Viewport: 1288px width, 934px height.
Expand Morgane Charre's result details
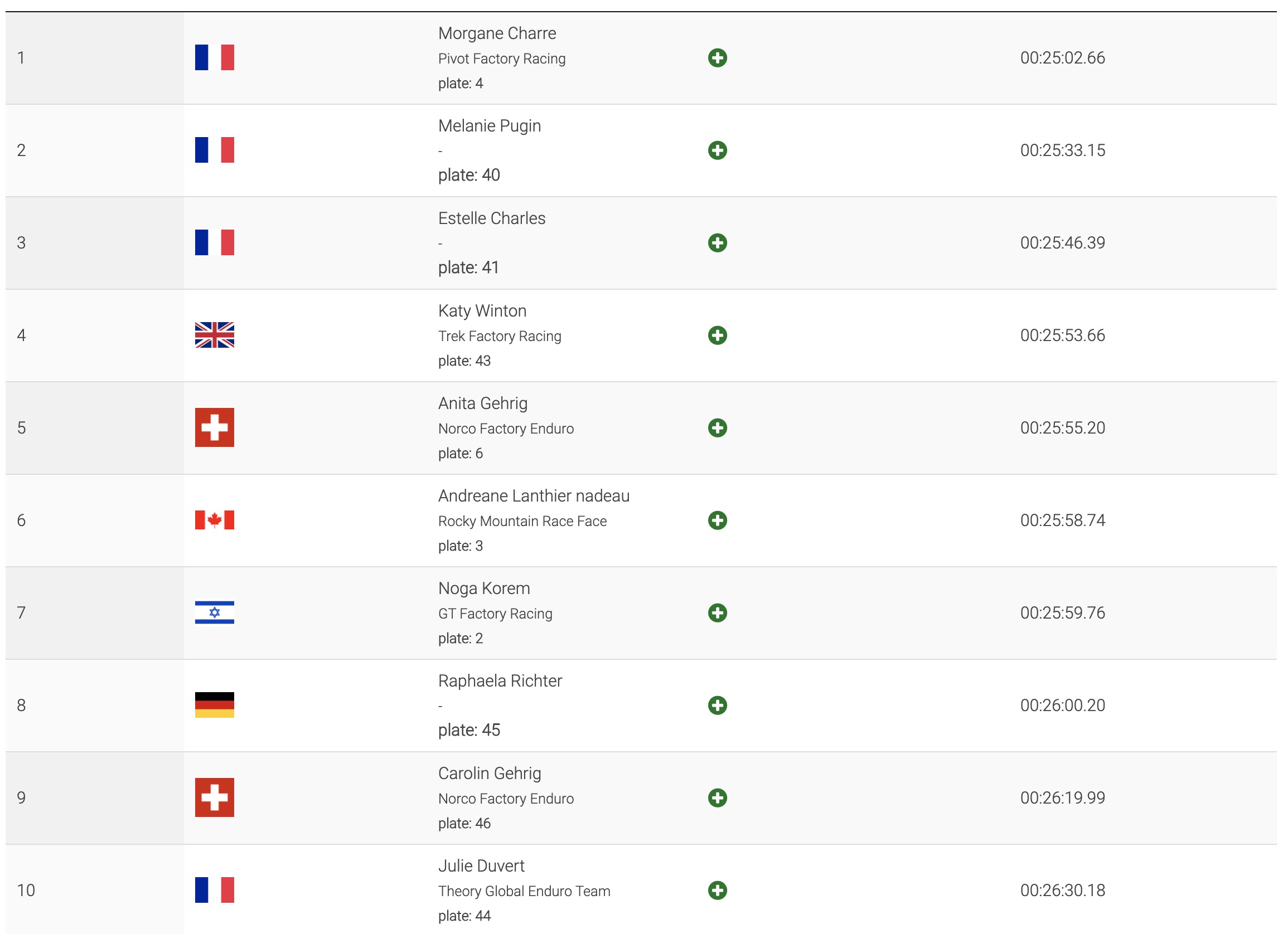[x=717, y=58]
